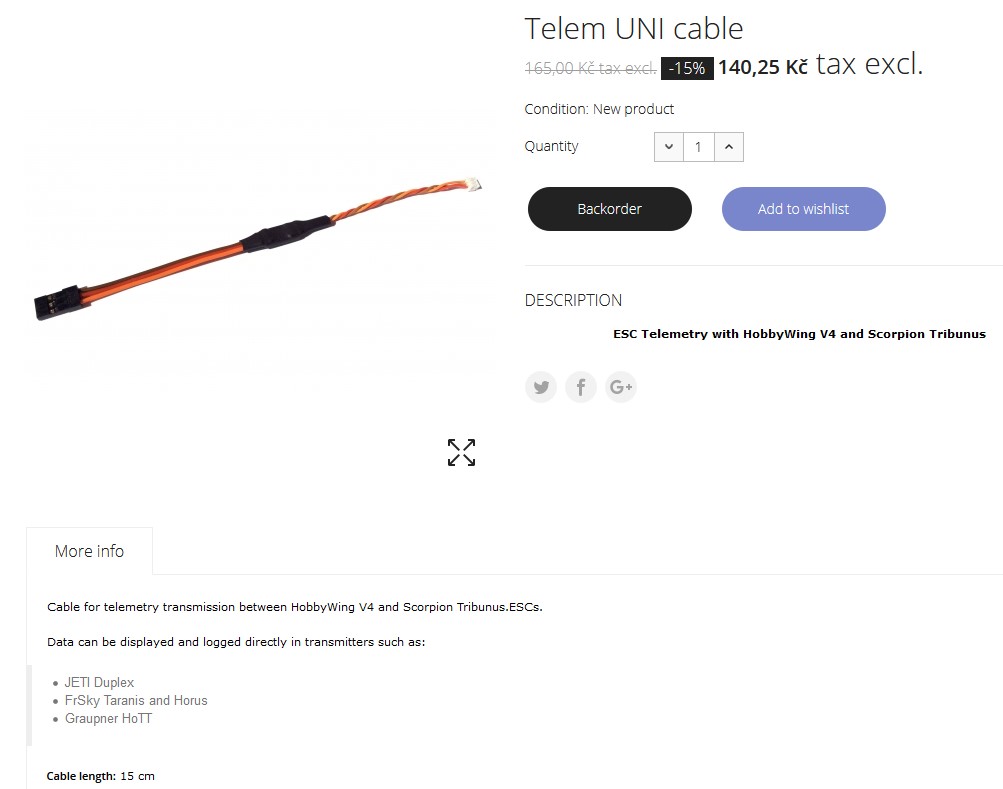The height and width of the screenshot is (789, 1003).
Task: Click the Graupner HoTT list item
Action: click(108, 718)
